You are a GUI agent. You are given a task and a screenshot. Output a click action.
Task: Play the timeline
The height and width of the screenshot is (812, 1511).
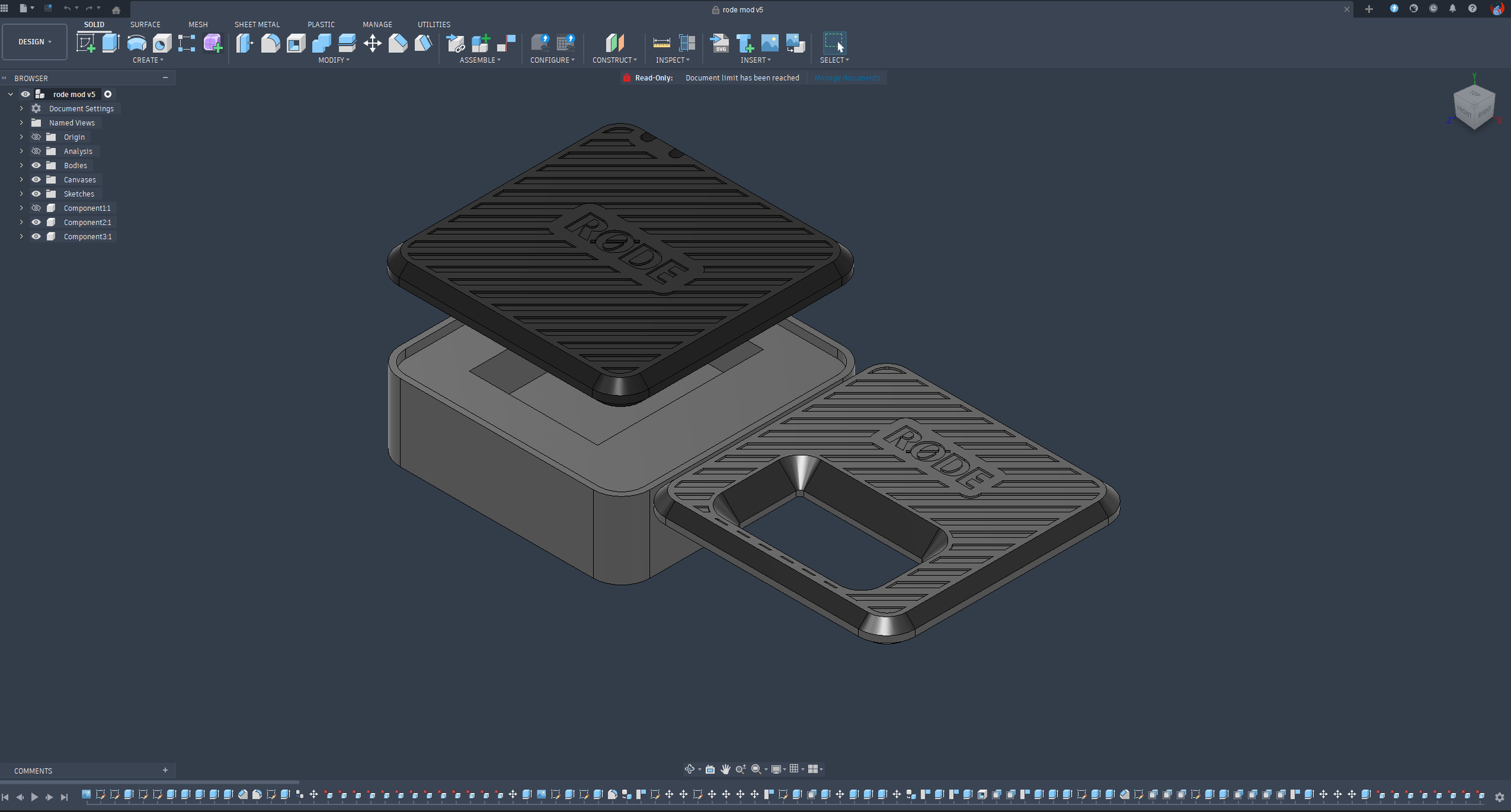tap(35, 797)
